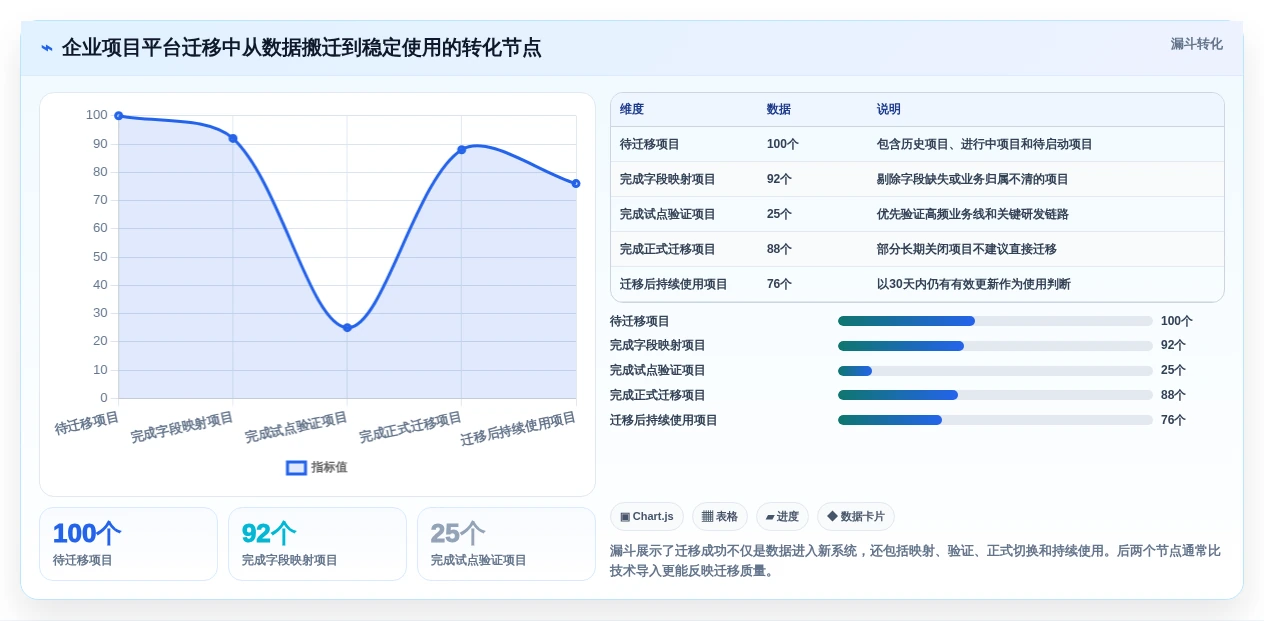Click the 指标值 legend color box
The image size is (1264, 621).
coord(296,467)
